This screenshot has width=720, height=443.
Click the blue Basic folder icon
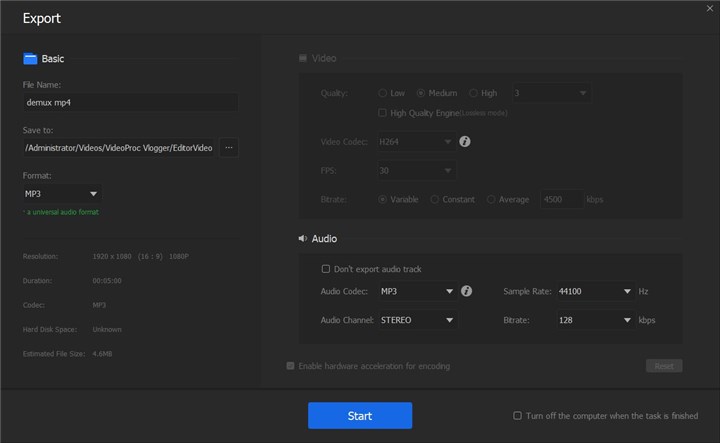(x=30, y=59)
